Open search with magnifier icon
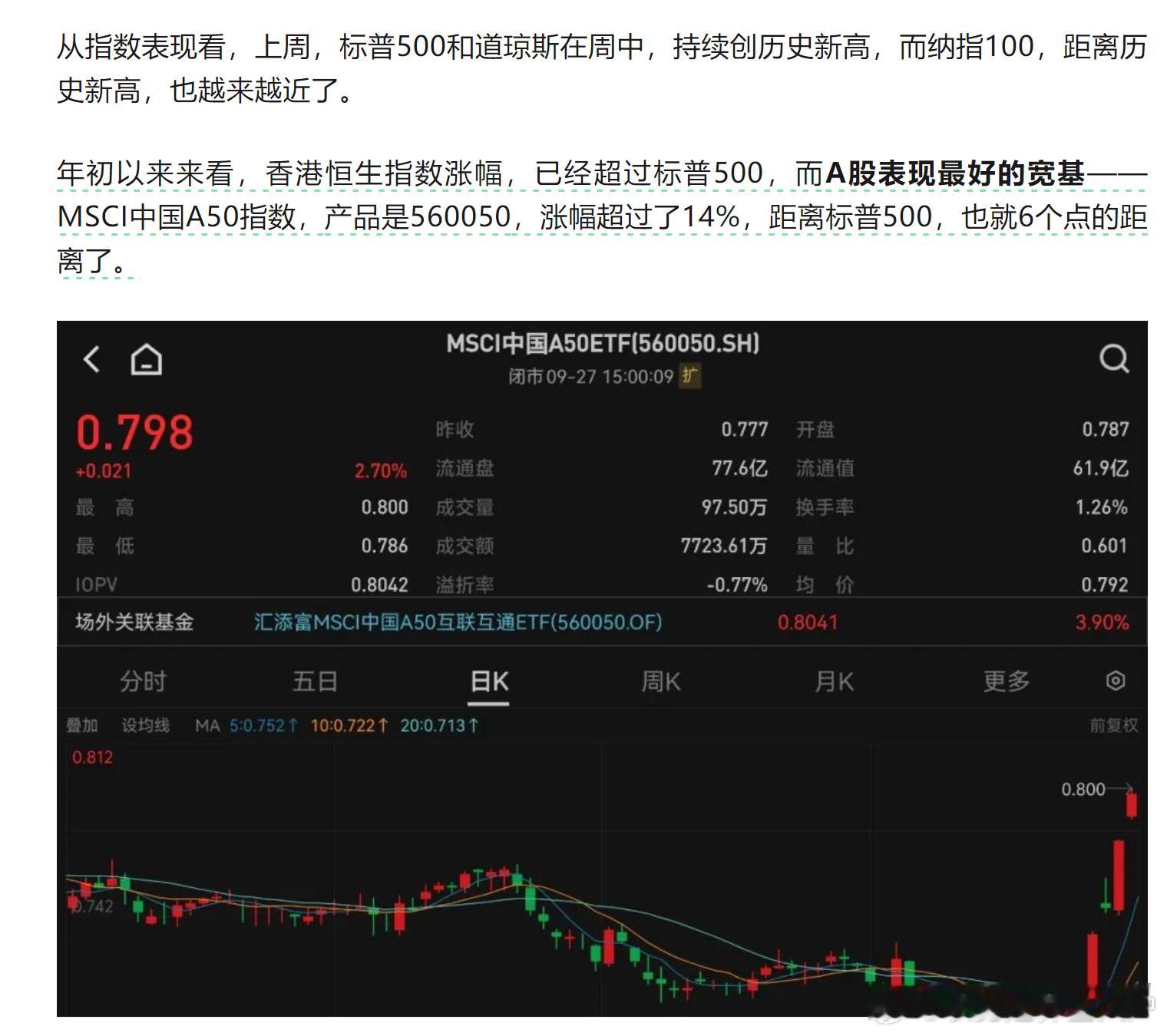Image resolution: width=1167 pixels, height=1036 pixels. [1113, 358]
